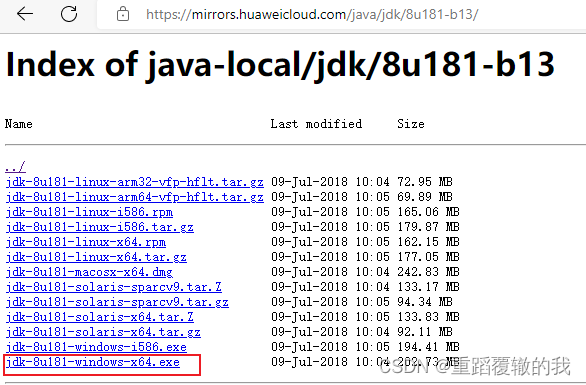586x385 pixels.
Task: Select the 242.83 MB size value
Action: pos(428,272)
